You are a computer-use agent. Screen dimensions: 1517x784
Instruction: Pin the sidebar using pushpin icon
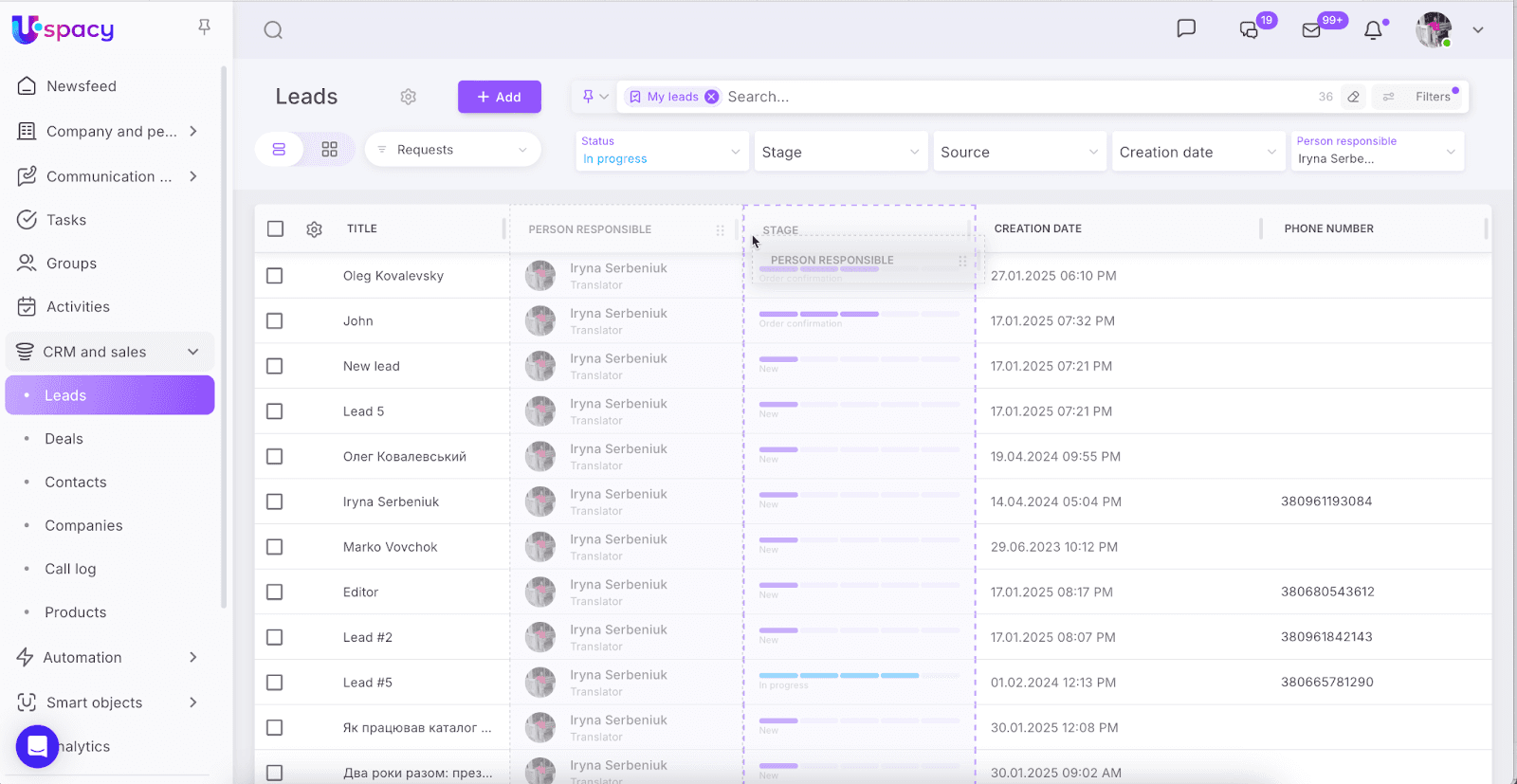(x=204, y=27)
